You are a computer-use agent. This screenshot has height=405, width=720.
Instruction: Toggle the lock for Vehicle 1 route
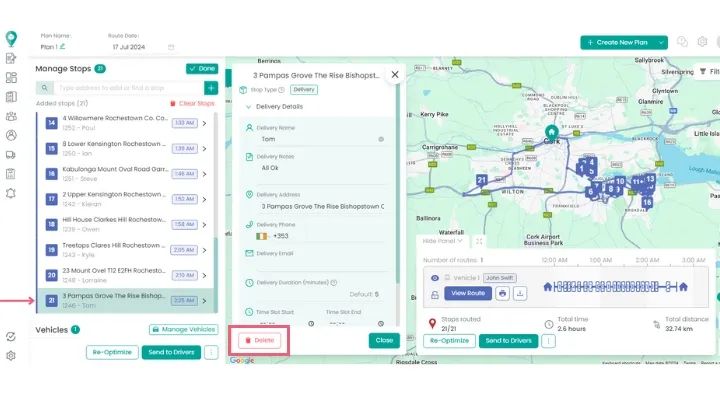coord(434,294)
